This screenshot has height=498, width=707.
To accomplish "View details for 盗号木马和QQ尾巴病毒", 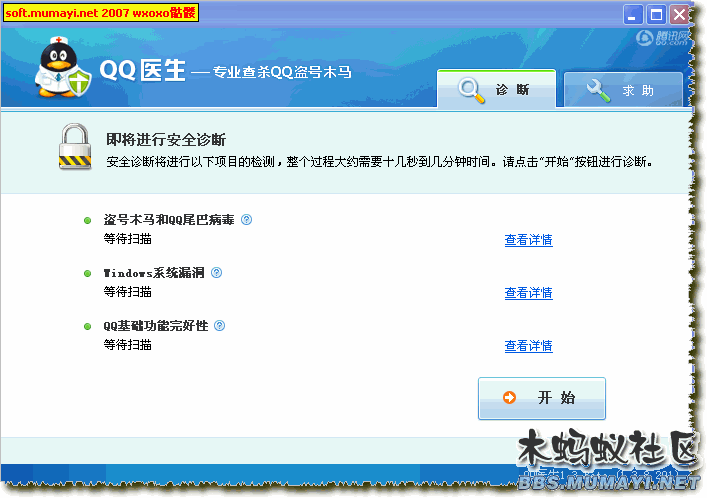I will (x=528, y=240).
